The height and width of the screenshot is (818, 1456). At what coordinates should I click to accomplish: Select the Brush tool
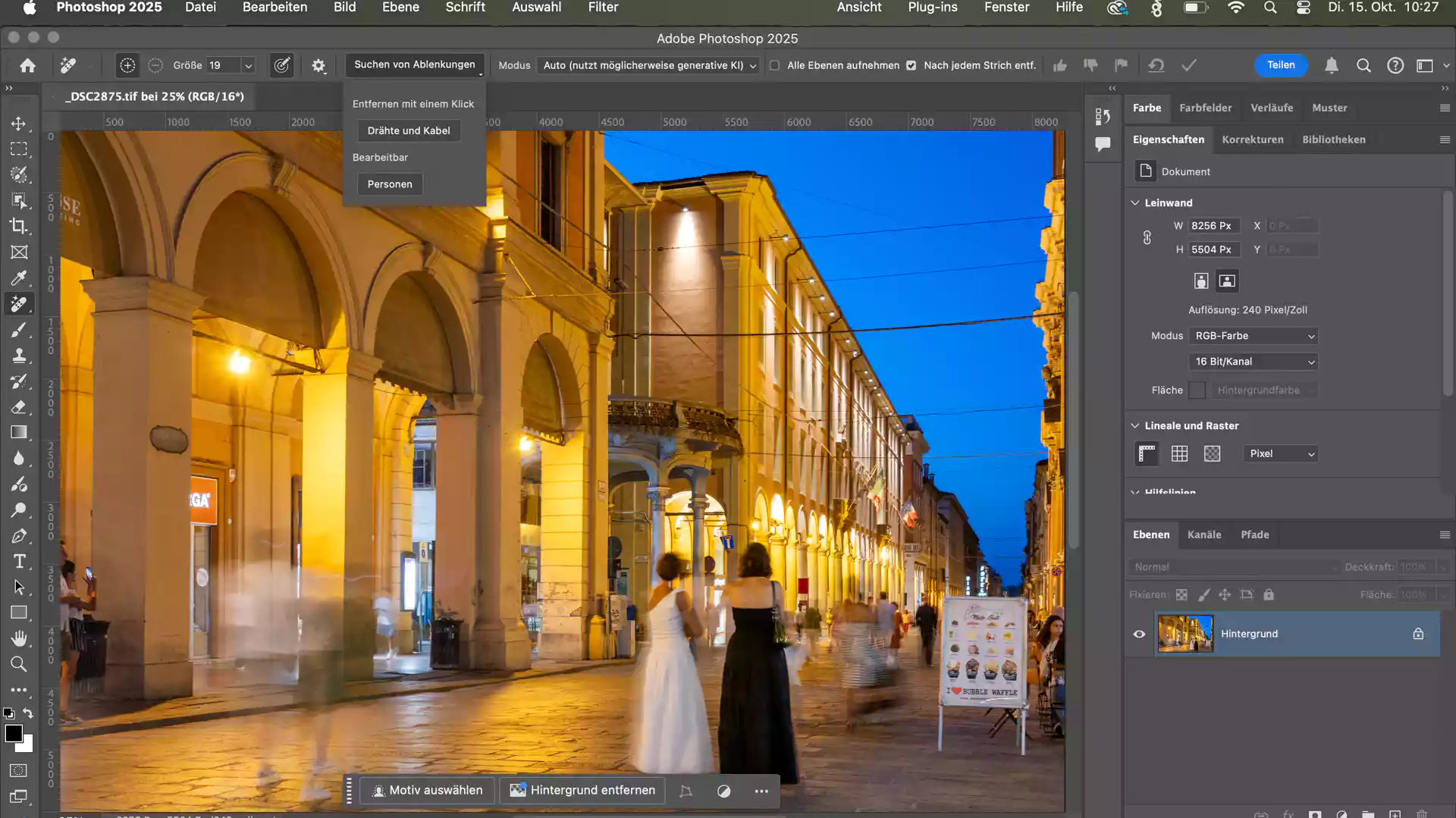click(x=19, y=330)
